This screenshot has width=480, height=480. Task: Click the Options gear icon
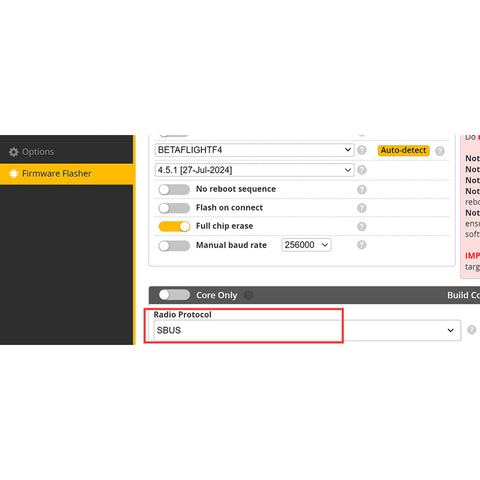click(13, 152)
